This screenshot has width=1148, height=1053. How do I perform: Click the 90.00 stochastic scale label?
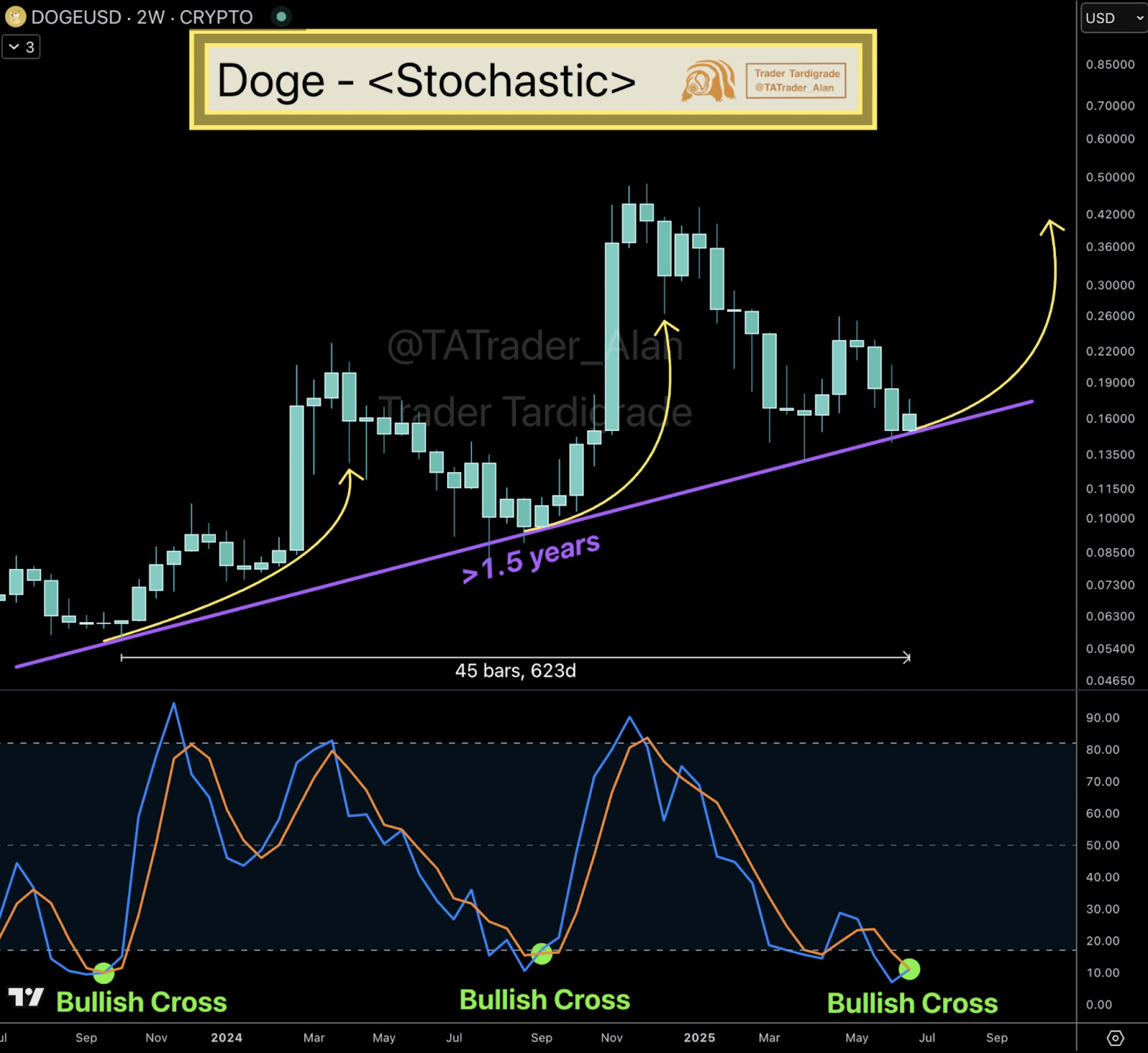point(1103,718)
